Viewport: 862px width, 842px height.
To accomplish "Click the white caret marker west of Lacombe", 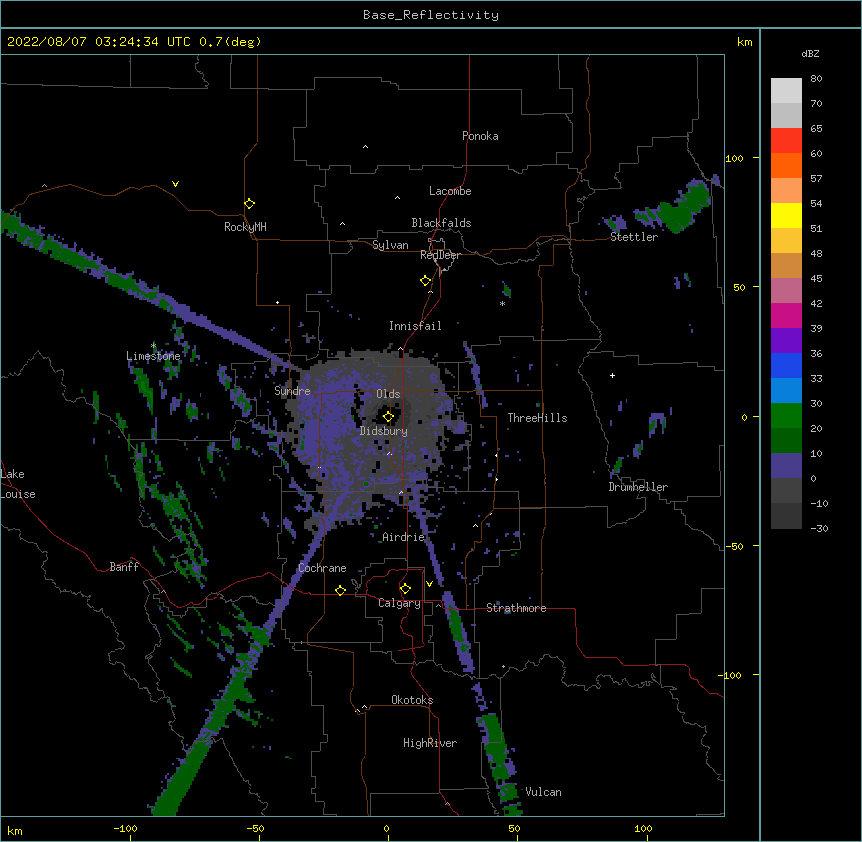I will click(x=397, y=198).
